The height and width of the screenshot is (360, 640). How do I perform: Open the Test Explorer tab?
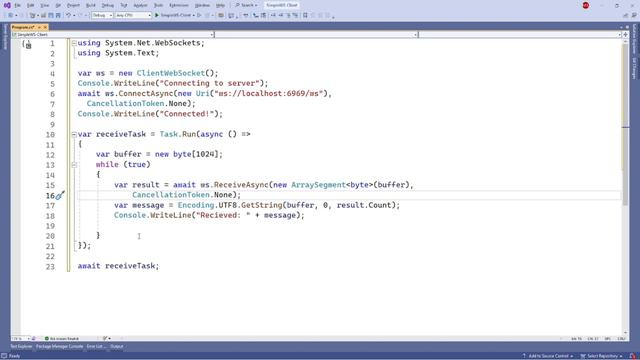point(21,347)
